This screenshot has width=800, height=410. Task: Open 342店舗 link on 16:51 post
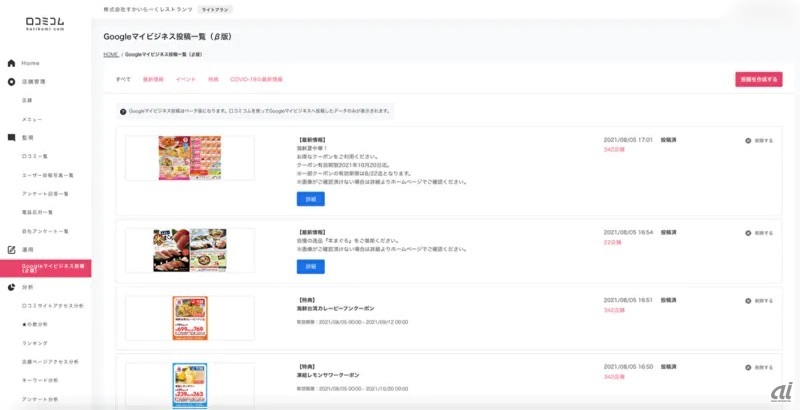pos(614,310)
